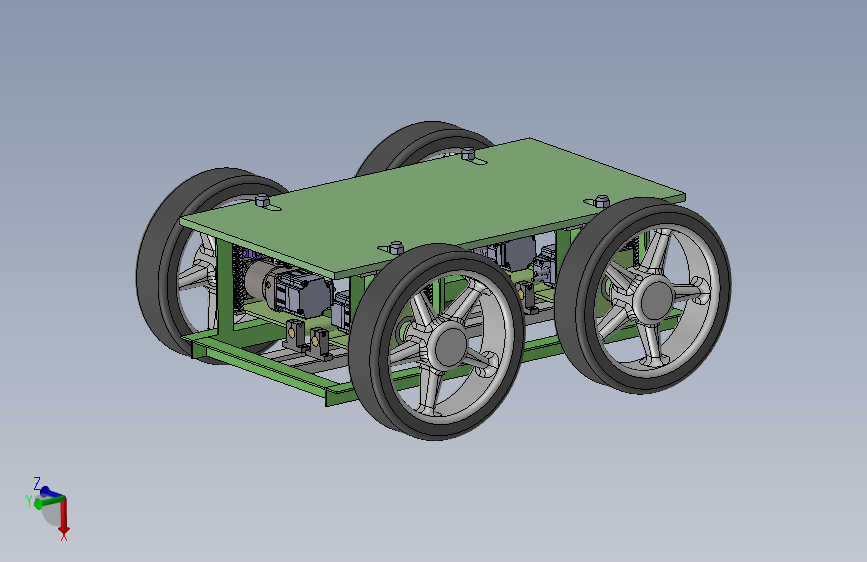Select the tire of the far-left wheel
This screenshot has height=562, width=867.
pyautogui.click(x=158, y=266)
